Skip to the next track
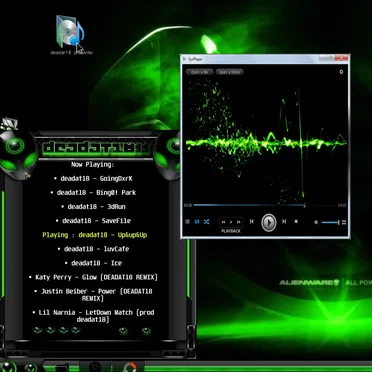Viewport: 372px width, 372px height. tap(284, 222)
